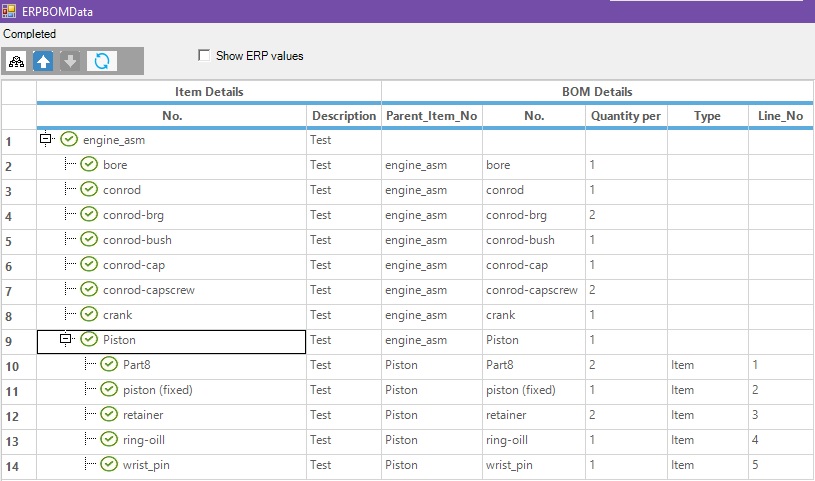Click the BOM Details group header
This screenshot has height=481, width=815.
pyautogui.click(x=597, y=92)
